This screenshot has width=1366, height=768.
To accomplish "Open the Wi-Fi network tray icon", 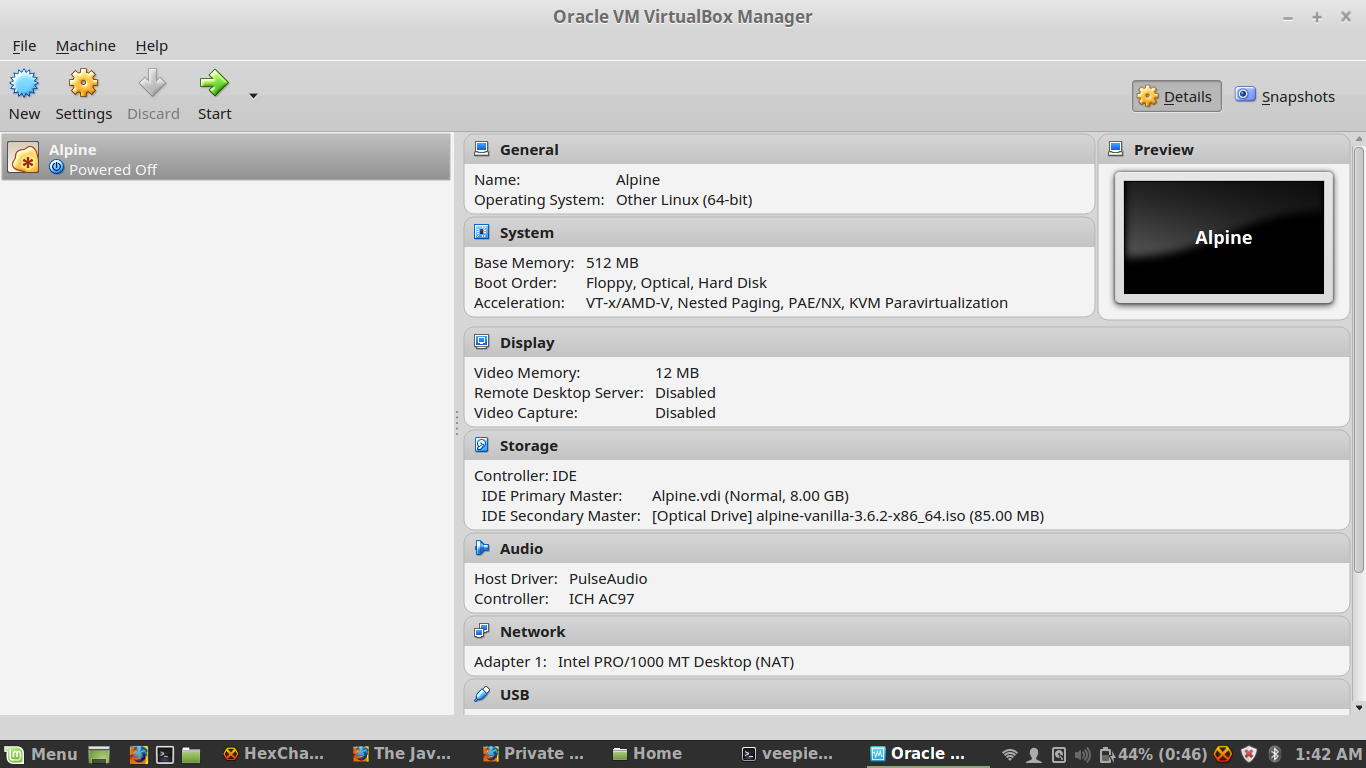I will pos(1010,754).
